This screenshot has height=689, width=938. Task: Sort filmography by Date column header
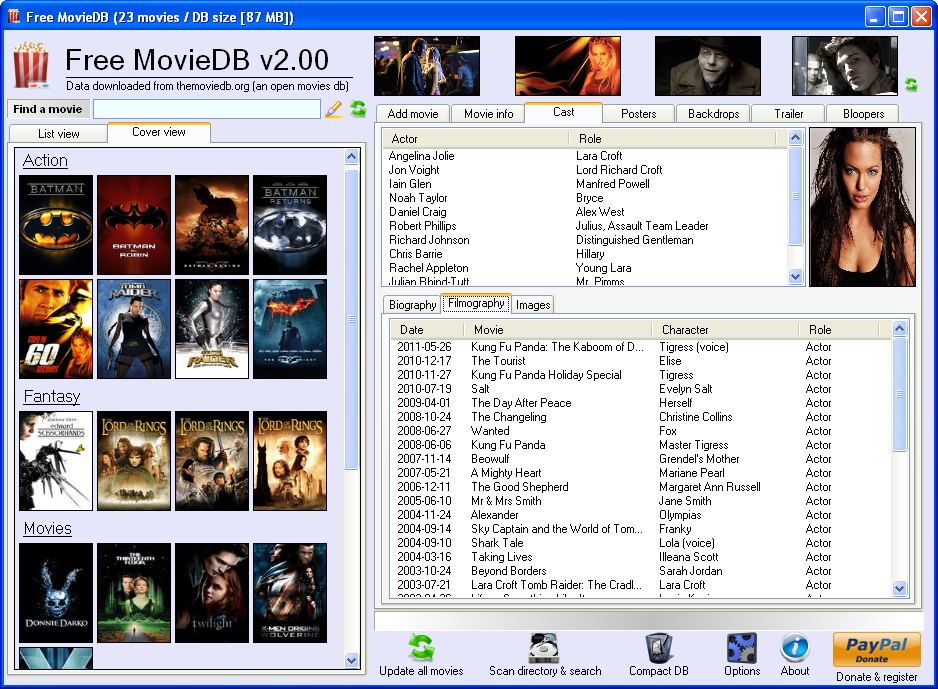(412, 330)
